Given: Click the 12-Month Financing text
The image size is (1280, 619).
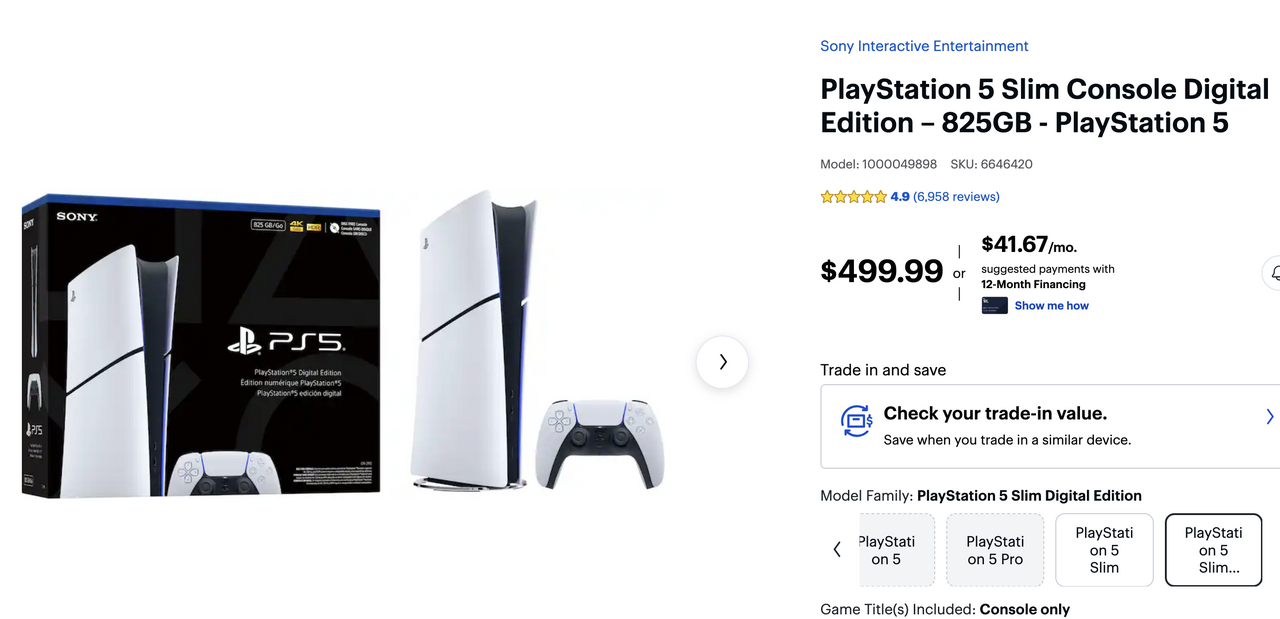Looking at the screenshot, I should pos(1033,285).
